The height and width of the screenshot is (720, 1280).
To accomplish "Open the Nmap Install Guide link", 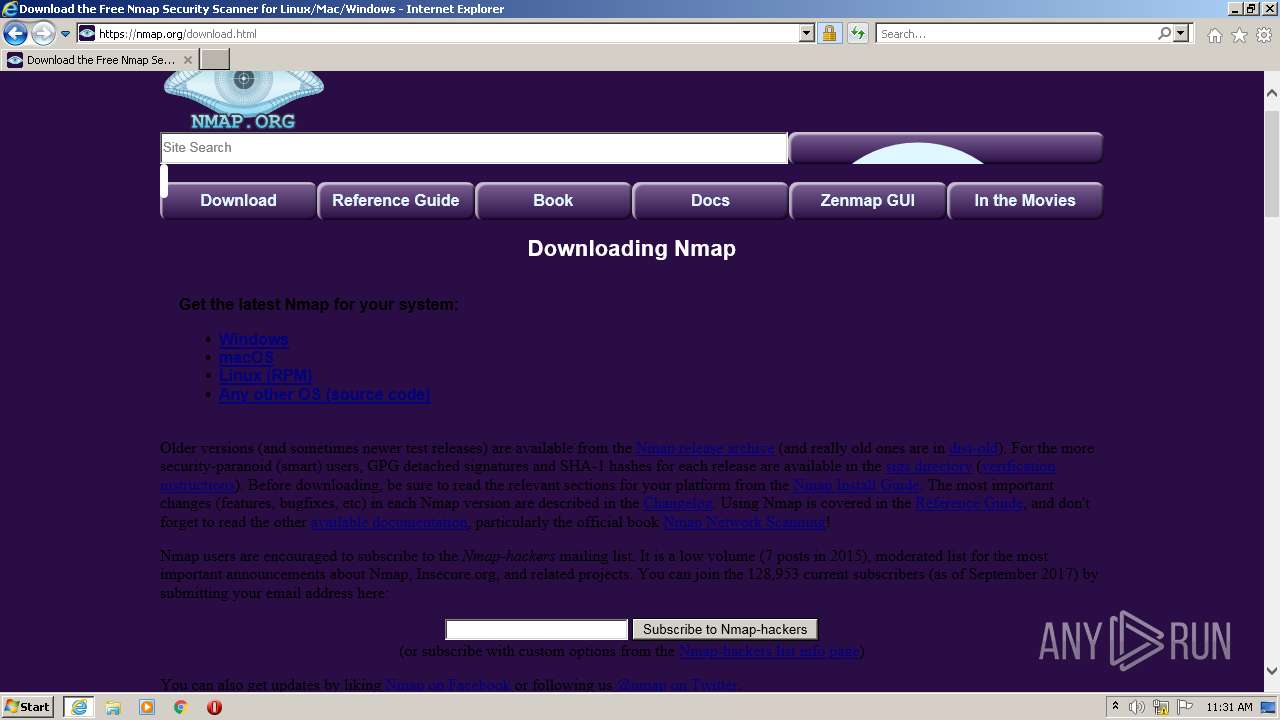I will click(856, 485).
